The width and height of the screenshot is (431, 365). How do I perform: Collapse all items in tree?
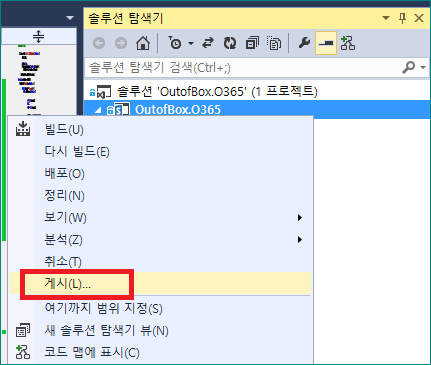coord(252,43)
